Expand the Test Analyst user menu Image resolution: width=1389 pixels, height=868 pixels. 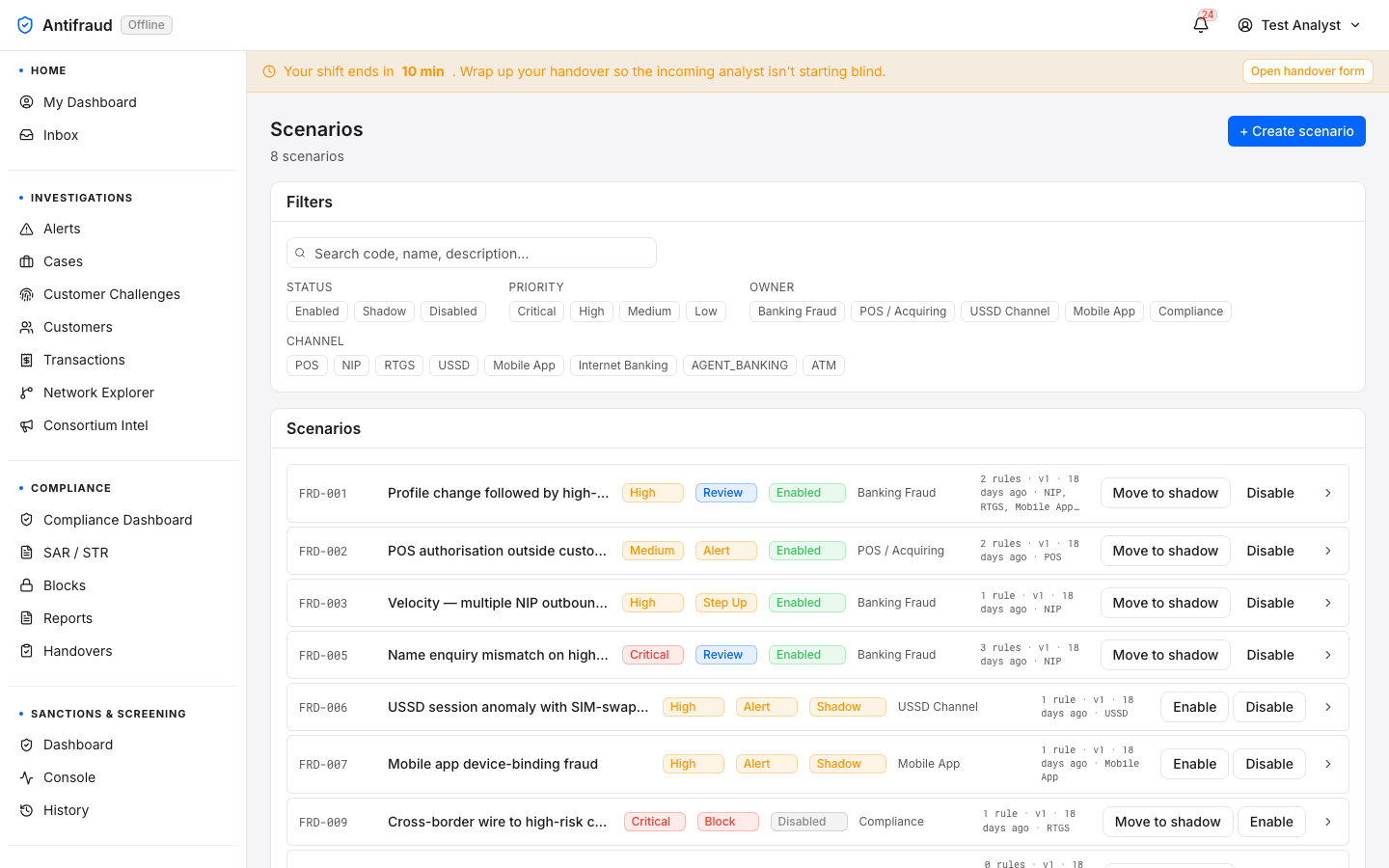[x=1299, y=25]
